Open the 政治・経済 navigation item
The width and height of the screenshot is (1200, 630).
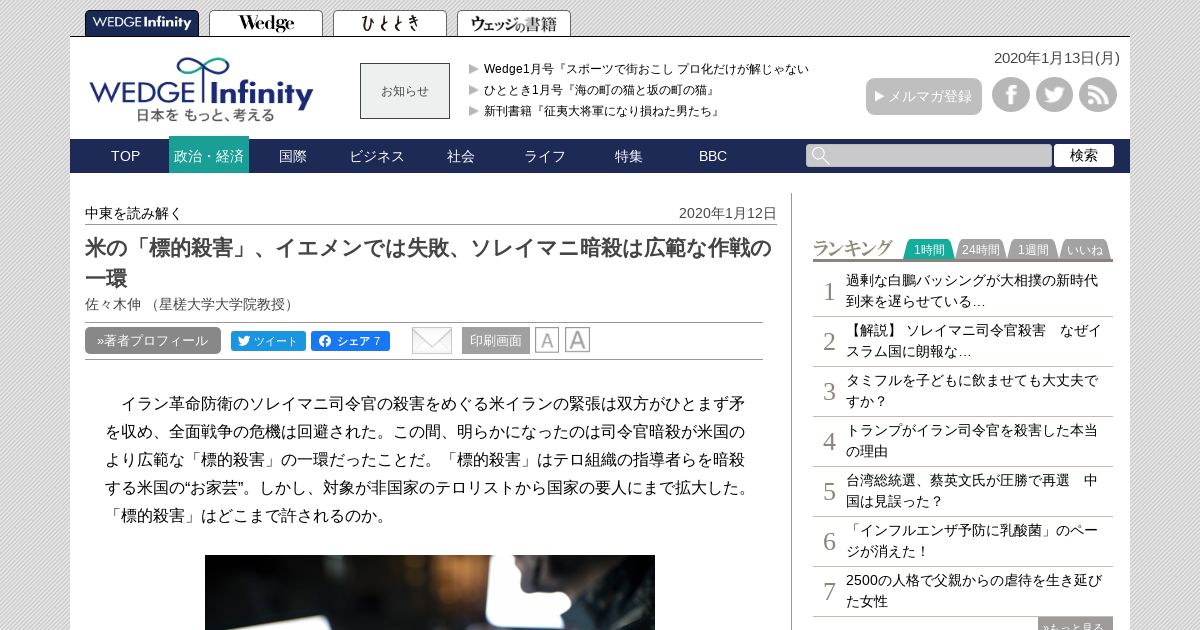tap(209, 156)
